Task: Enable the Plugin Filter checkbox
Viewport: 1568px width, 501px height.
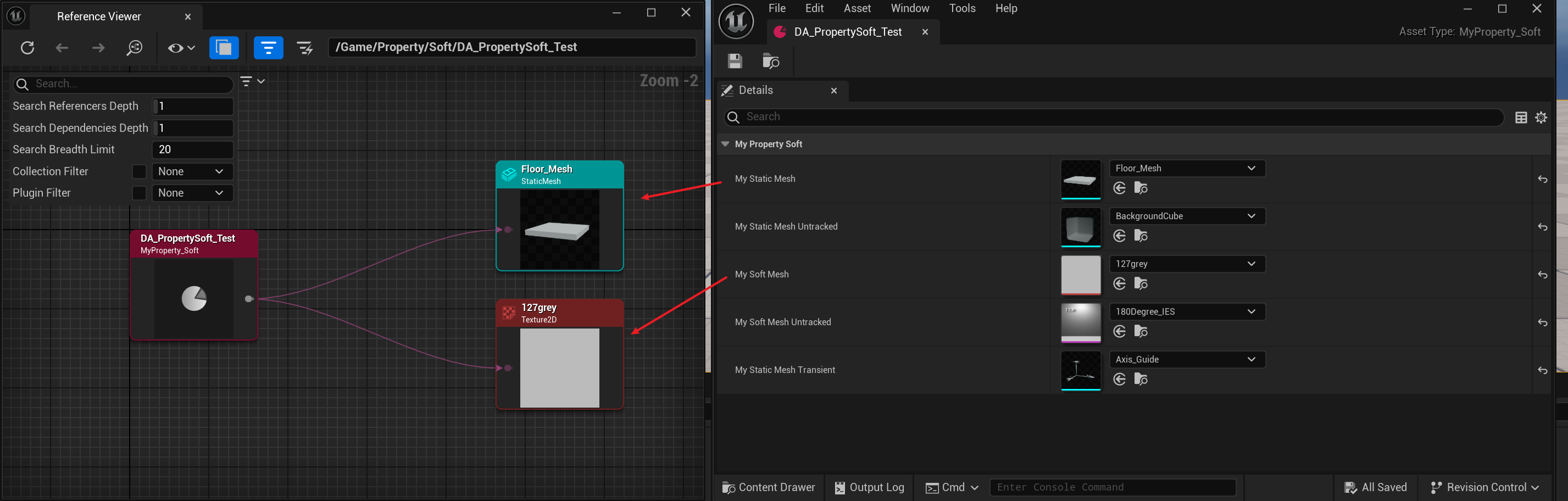Action: pos(139,193)
